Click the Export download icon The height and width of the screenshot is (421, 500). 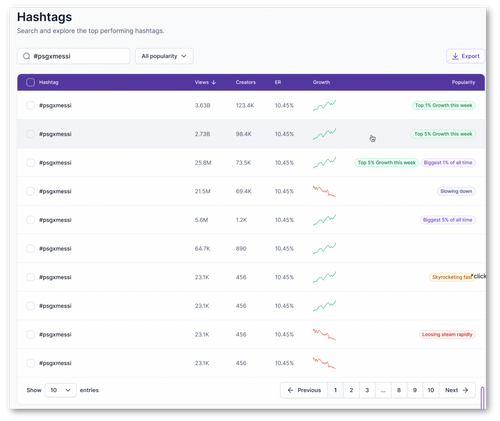point(455,56)
